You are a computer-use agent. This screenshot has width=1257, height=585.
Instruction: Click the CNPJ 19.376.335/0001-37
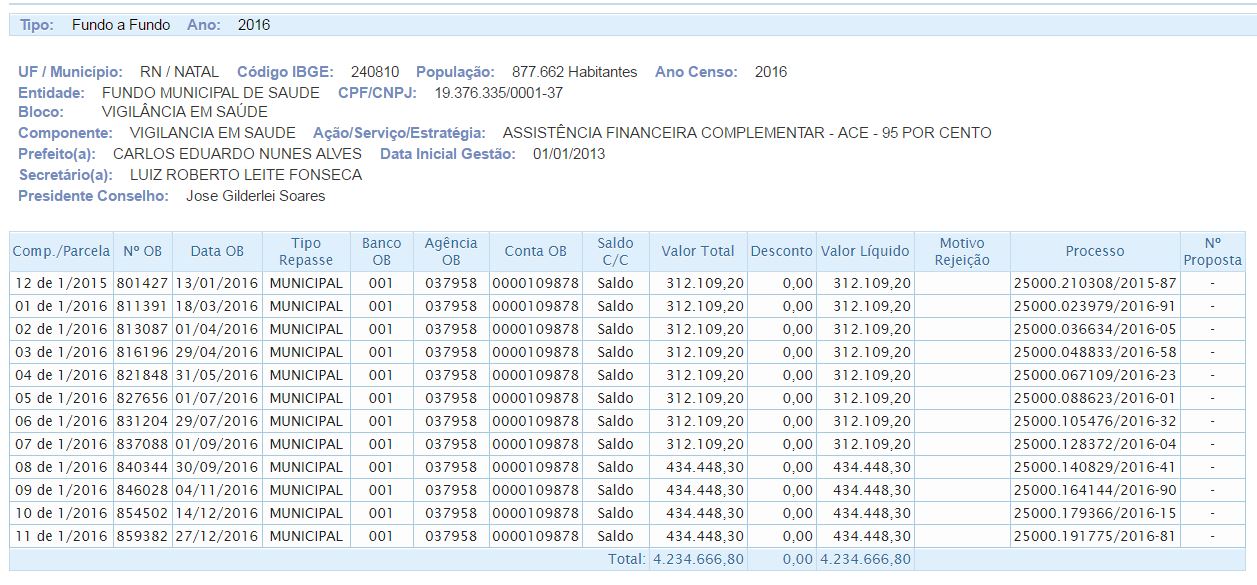click(499, 92)
